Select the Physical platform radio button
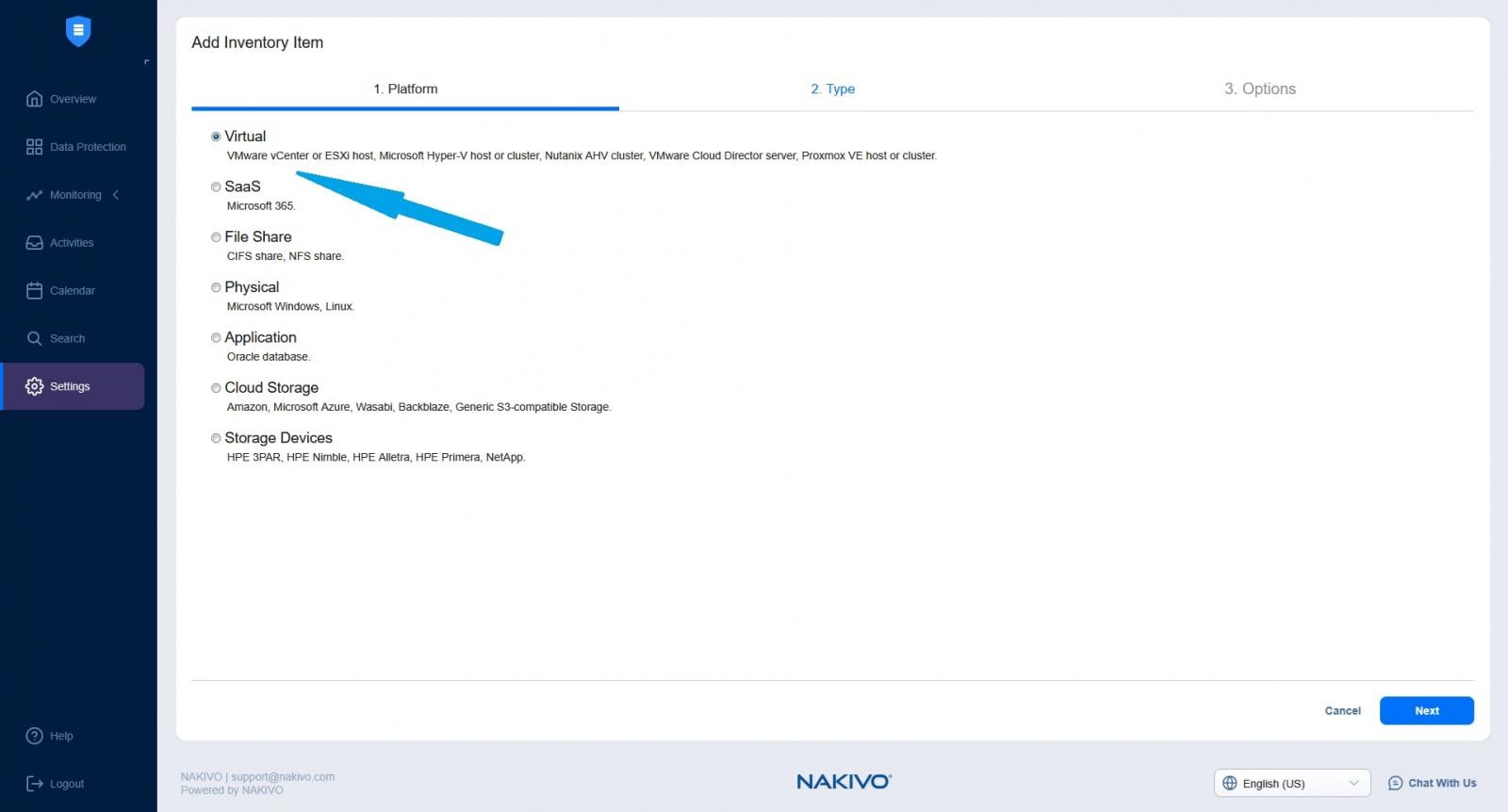 (216, 287)
